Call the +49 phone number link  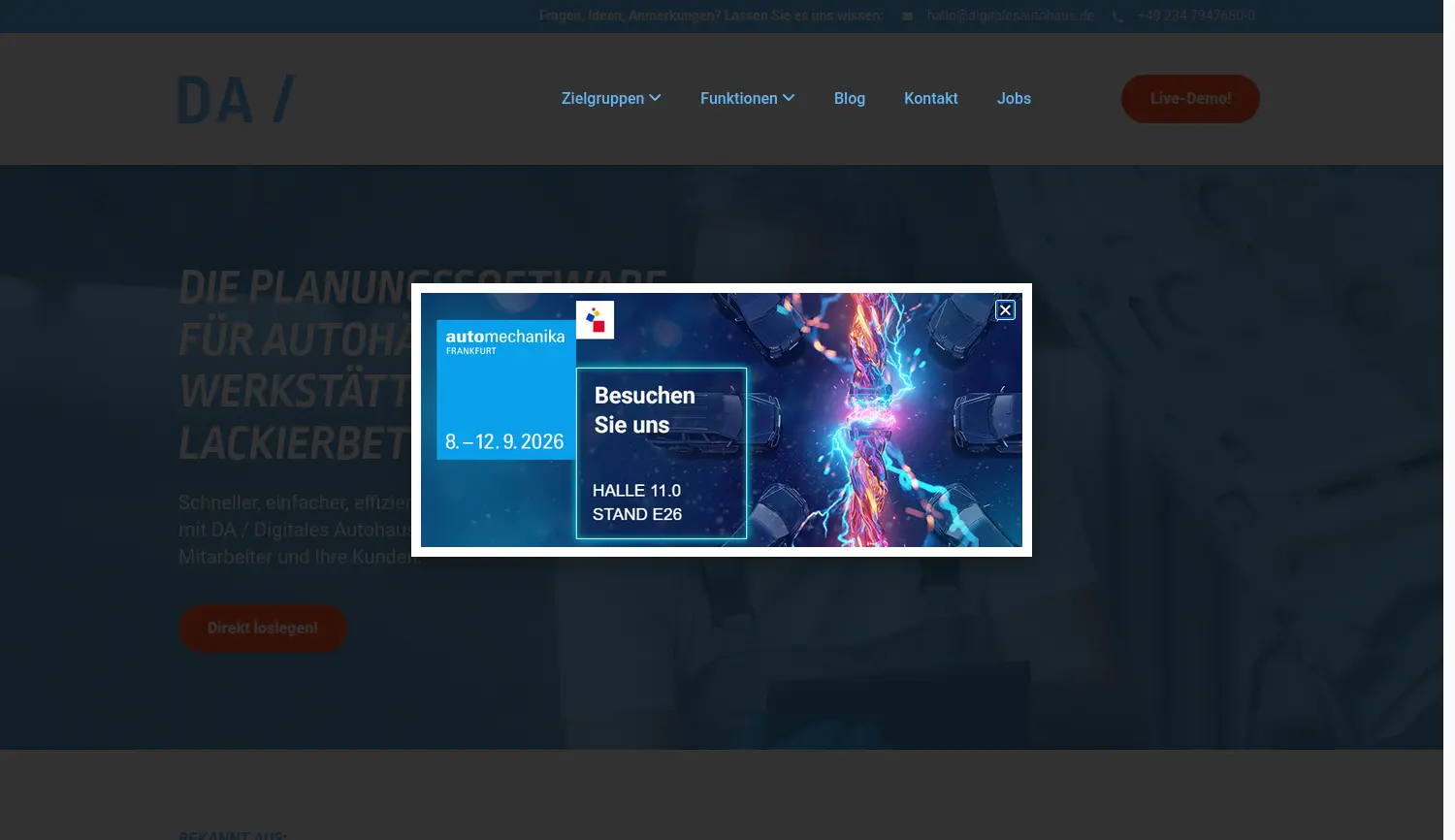coord(1196,16)
